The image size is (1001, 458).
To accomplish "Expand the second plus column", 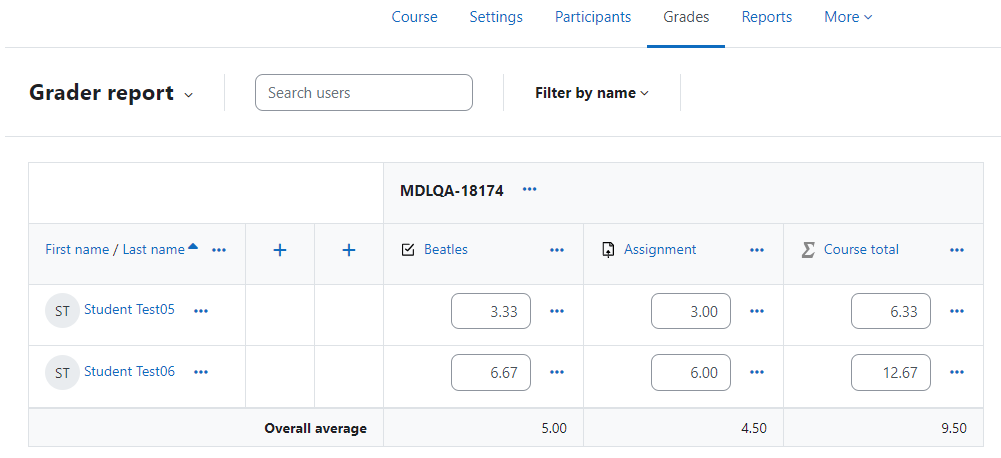I will coord(349,250).
